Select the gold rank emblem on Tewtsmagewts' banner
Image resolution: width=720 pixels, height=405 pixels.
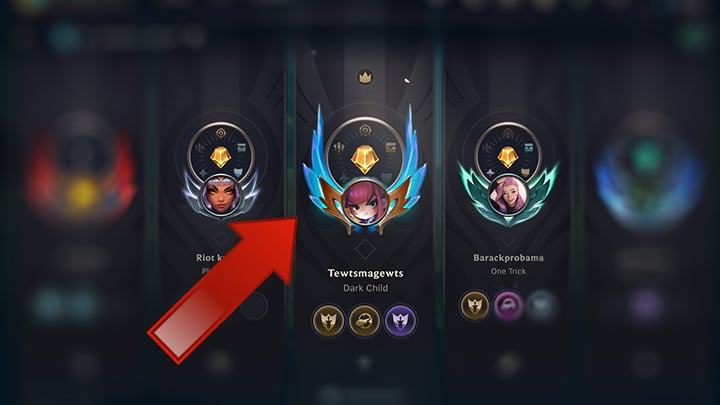pos(364,159)
